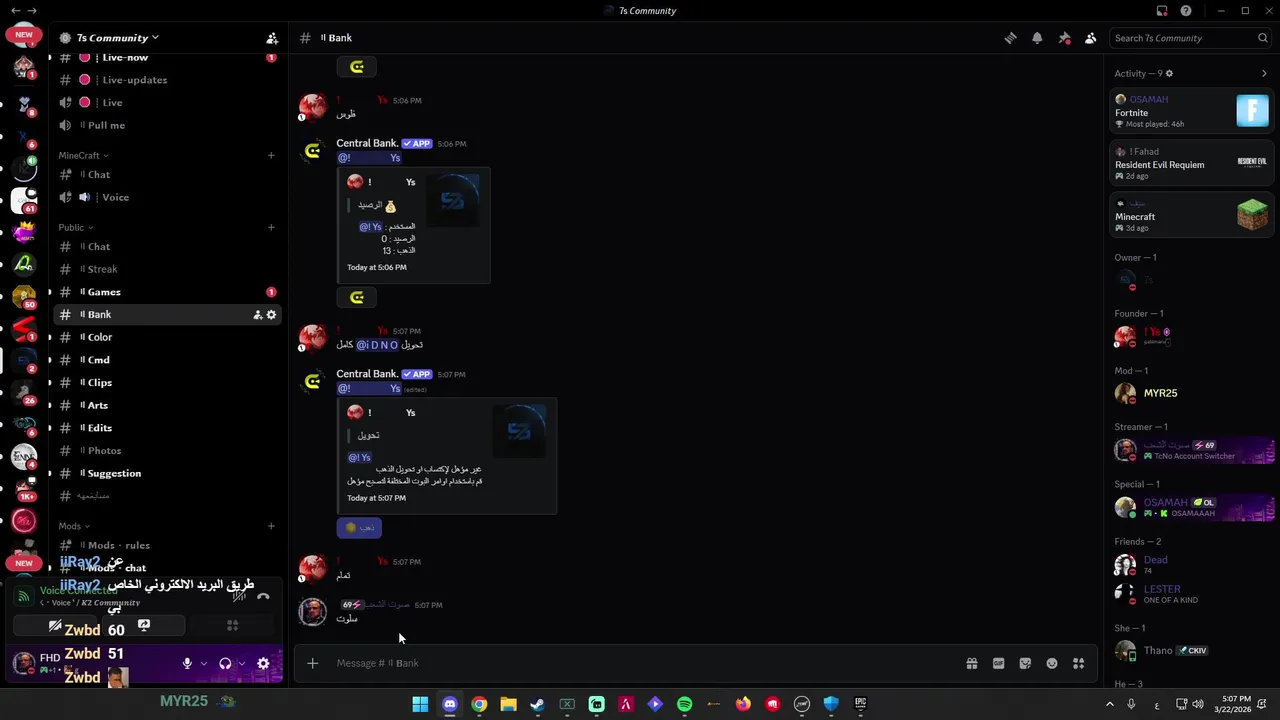This screenshot has height=720, width=1280.
Task: Deafen with the headphones icon
Action: pyautogui.click(x=225, y=663)
